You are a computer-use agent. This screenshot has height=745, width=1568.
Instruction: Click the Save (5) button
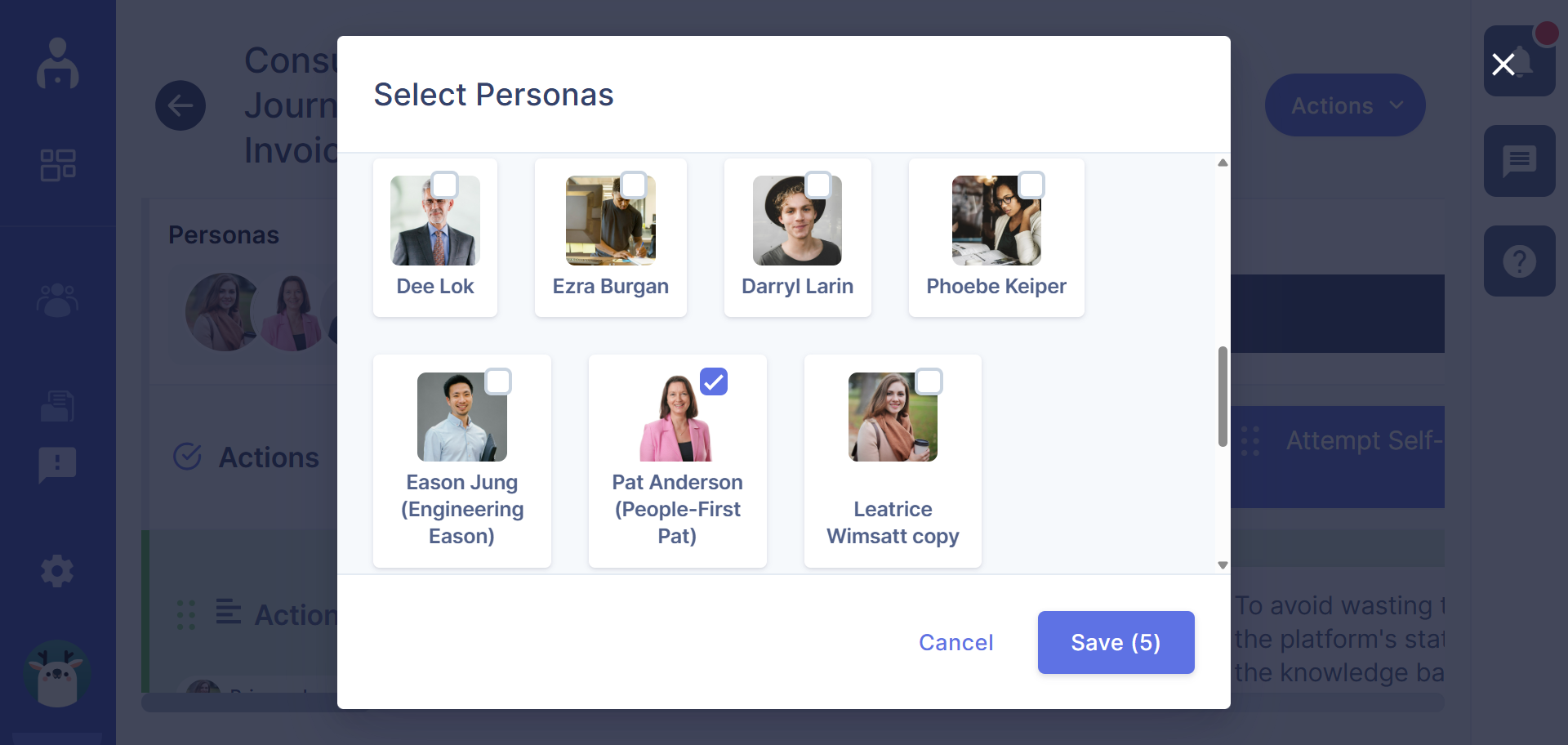1116,642
